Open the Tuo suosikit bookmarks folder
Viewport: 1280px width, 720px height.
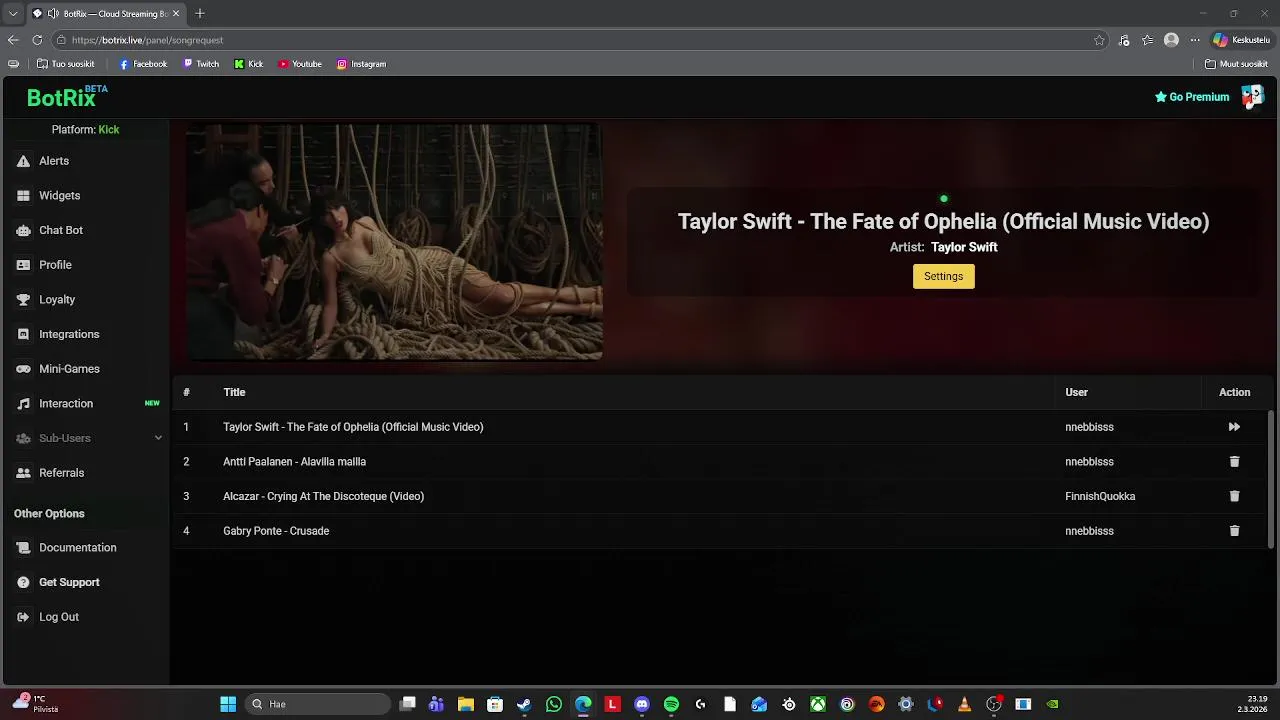pos(65,64)
